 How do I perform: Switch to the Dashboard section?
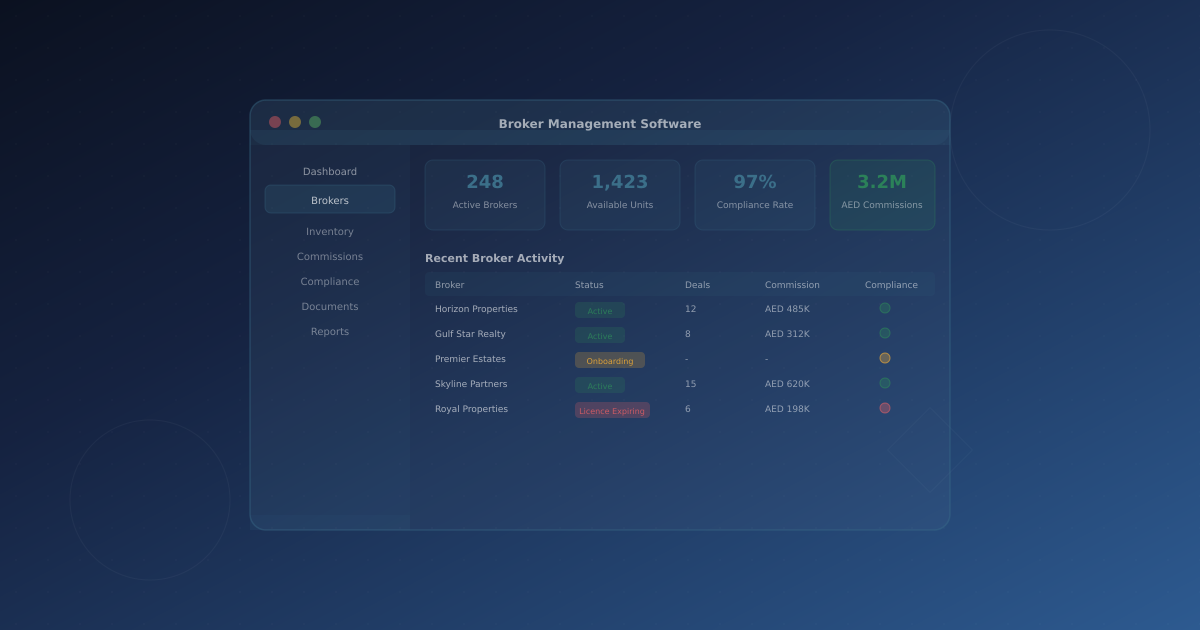coord(330,171)
